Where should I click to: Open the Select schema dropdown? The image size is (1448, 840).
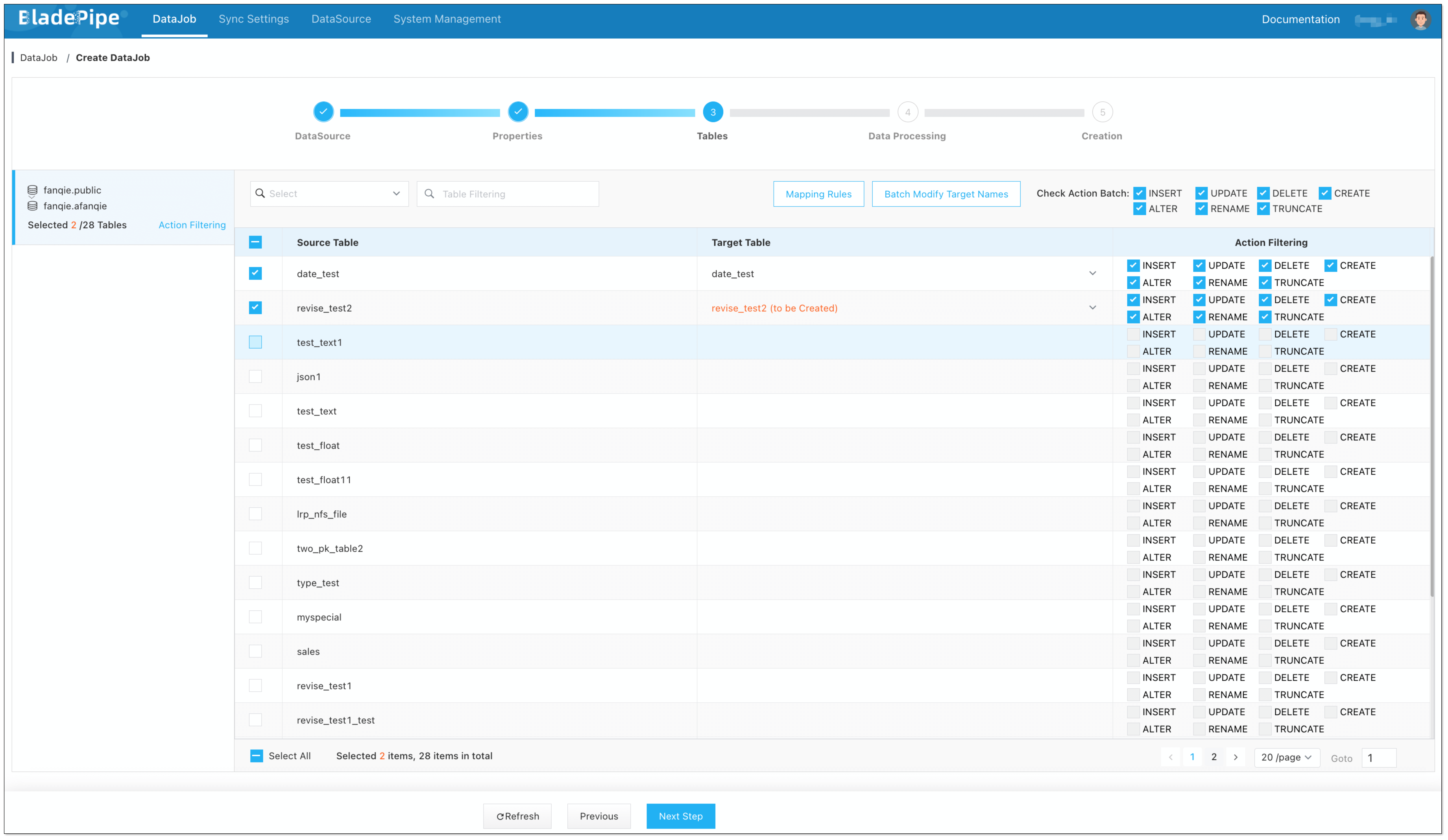(329, 194)
